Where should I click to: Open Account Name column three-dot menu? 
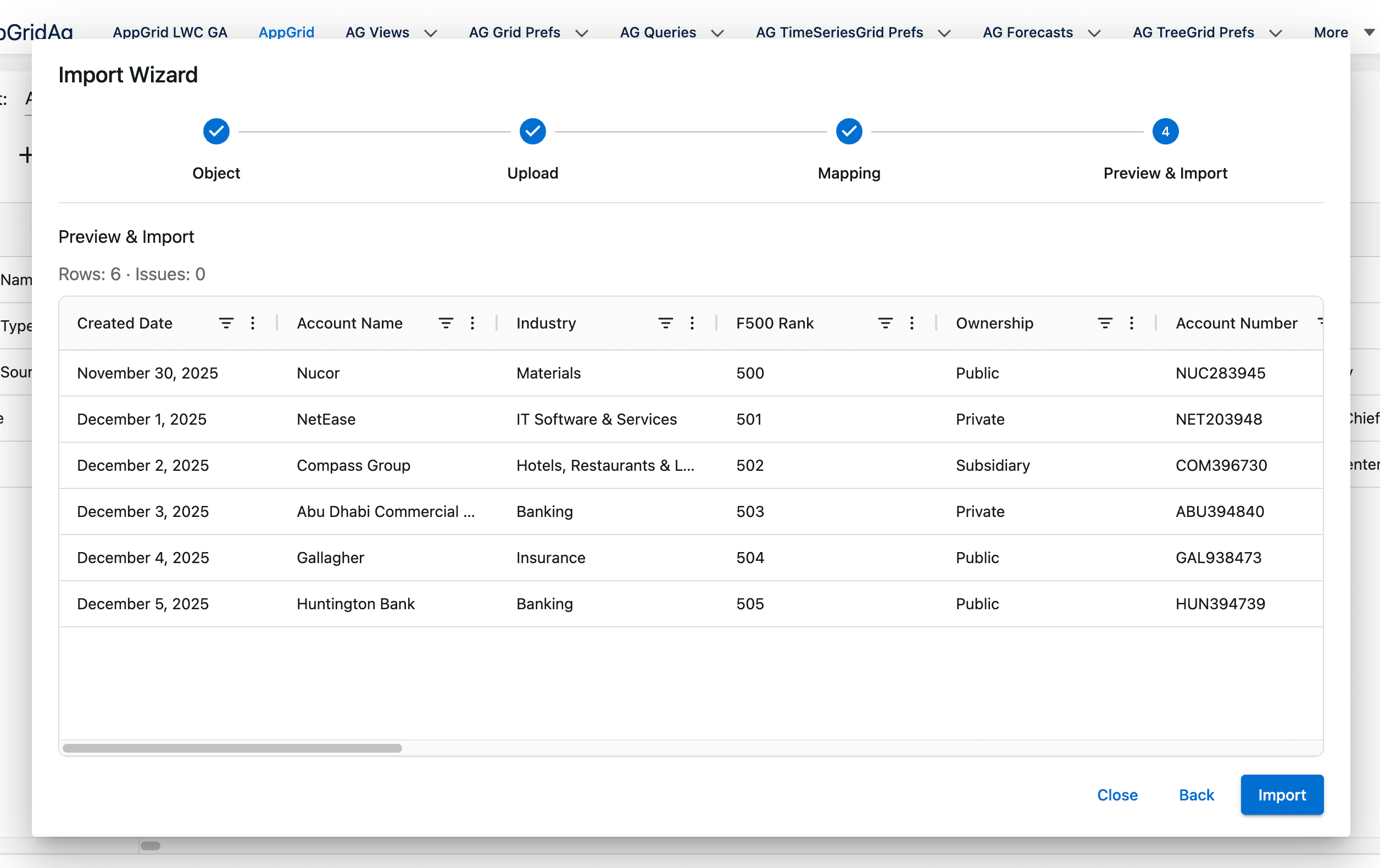[x=472, y=323]
